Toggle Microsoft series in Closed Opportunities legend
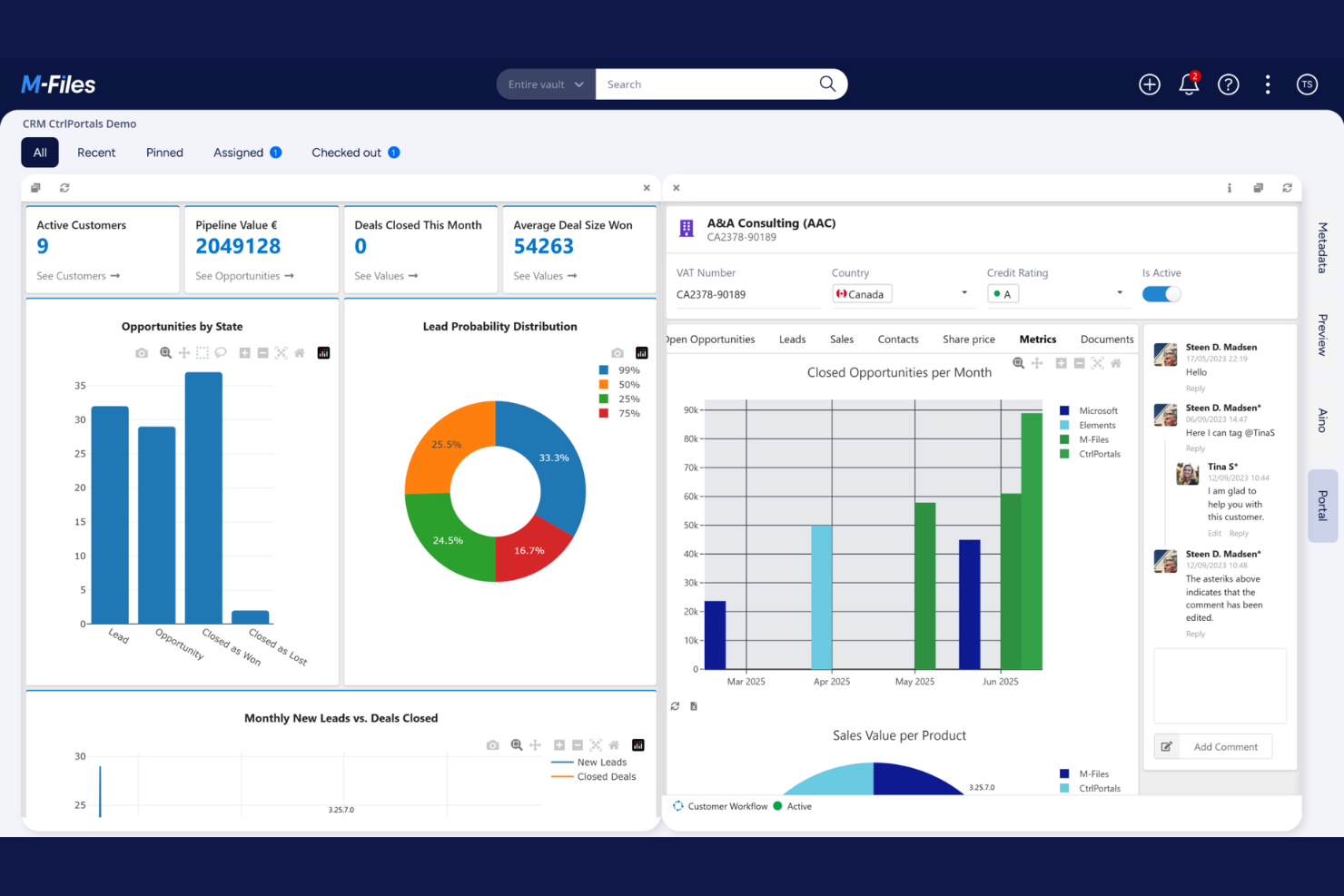The image size is (1344, 896). click(1089, 411)
